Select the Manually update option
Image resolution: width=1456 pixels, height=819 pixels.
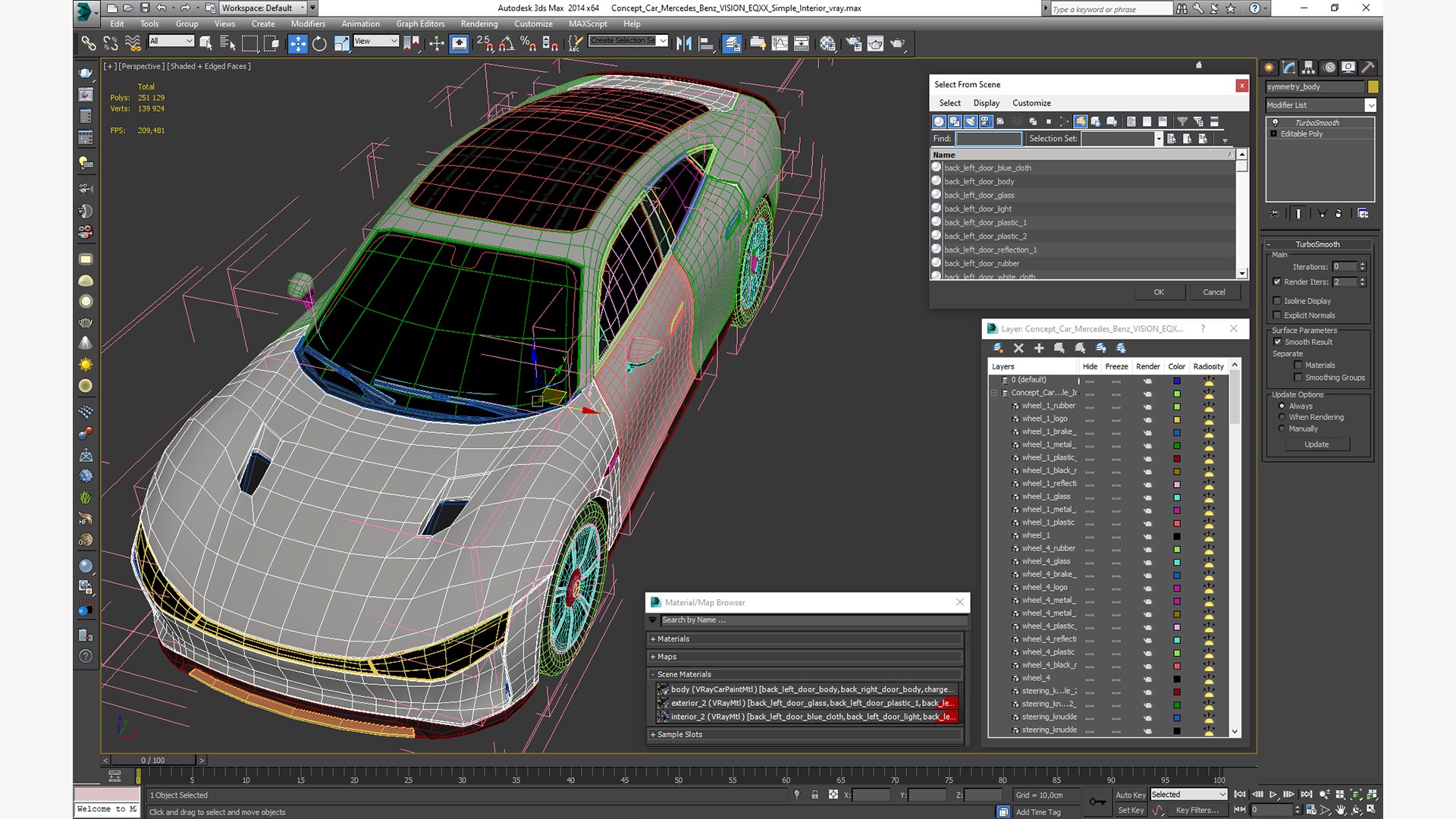[x=1282, y=428]
